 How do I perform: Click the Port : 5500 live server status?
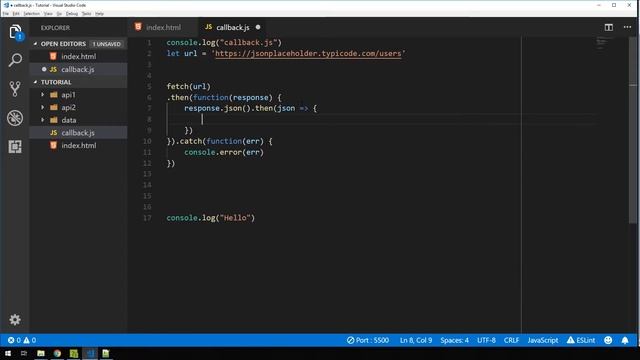(x=368, y=340)
